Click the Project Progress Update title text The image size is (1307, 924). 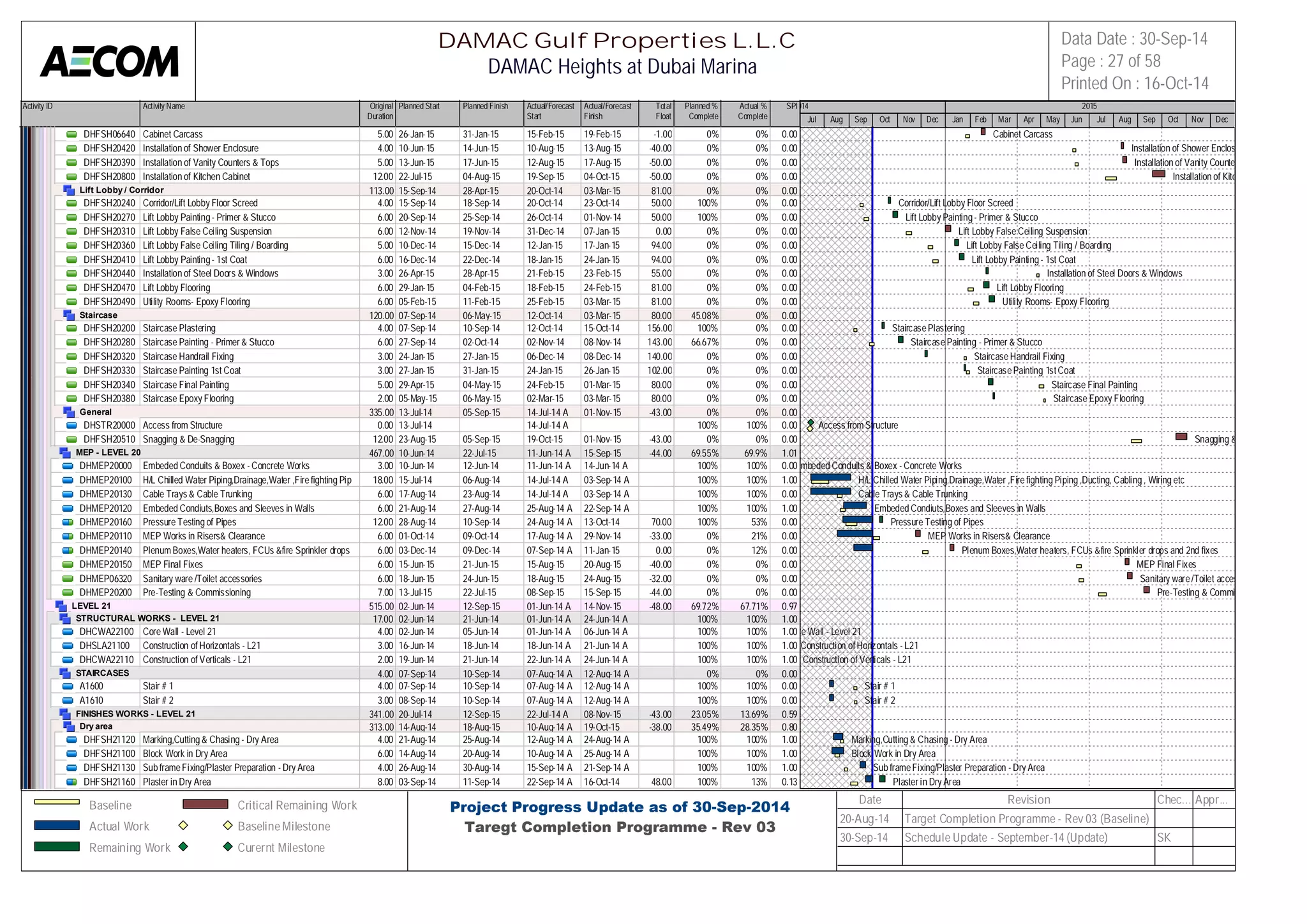point(620,807)
